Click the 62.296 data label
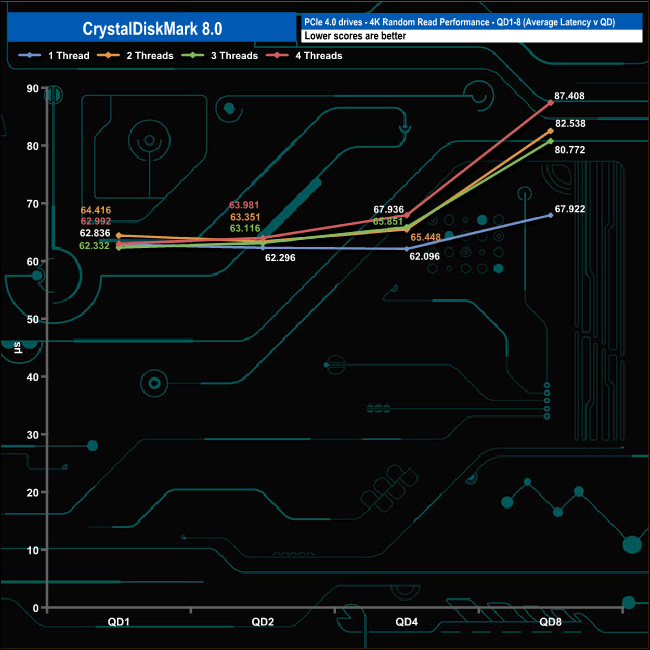 280,257
